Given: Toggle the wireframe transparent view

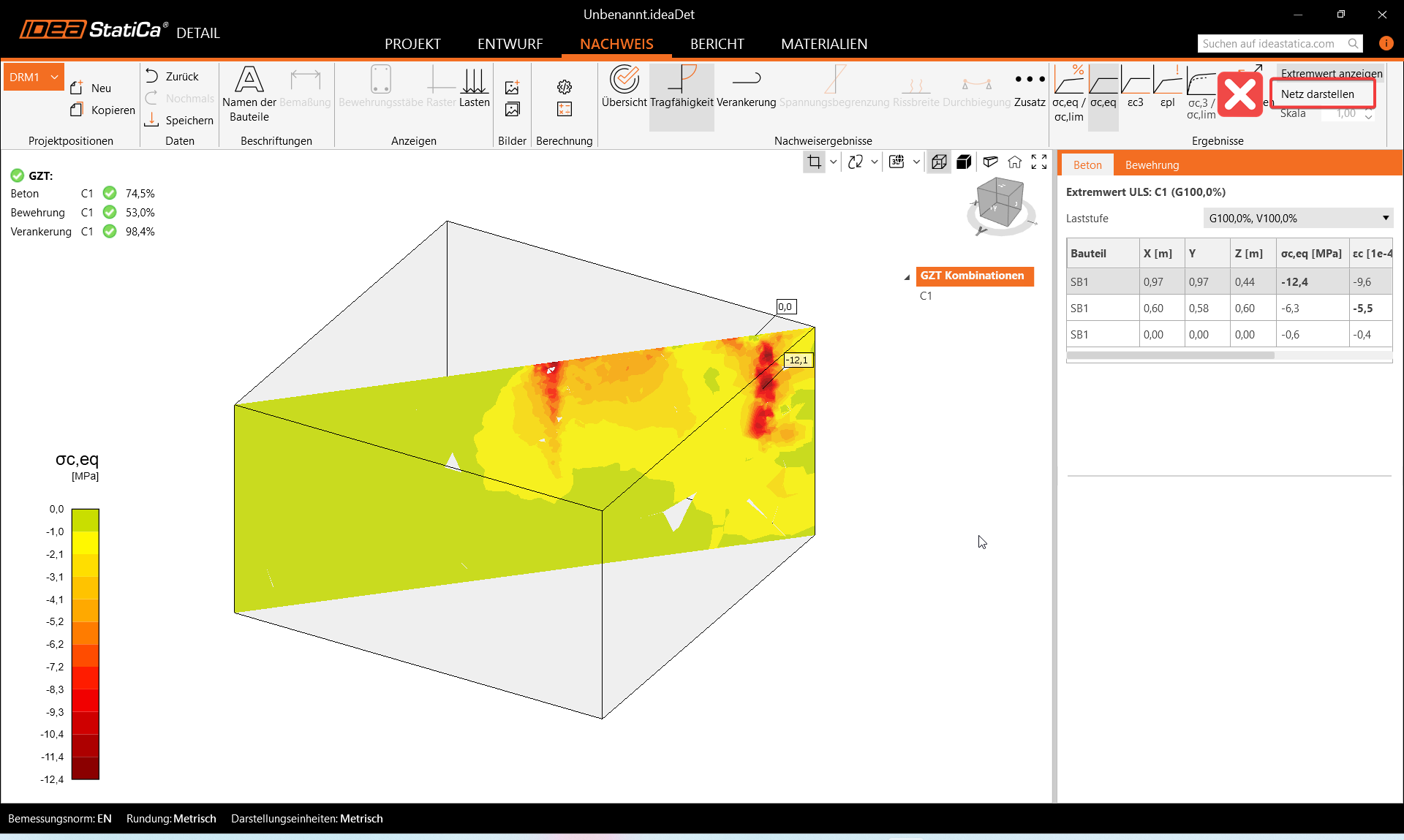Looking at the screenshot, I should click(939, 162).
